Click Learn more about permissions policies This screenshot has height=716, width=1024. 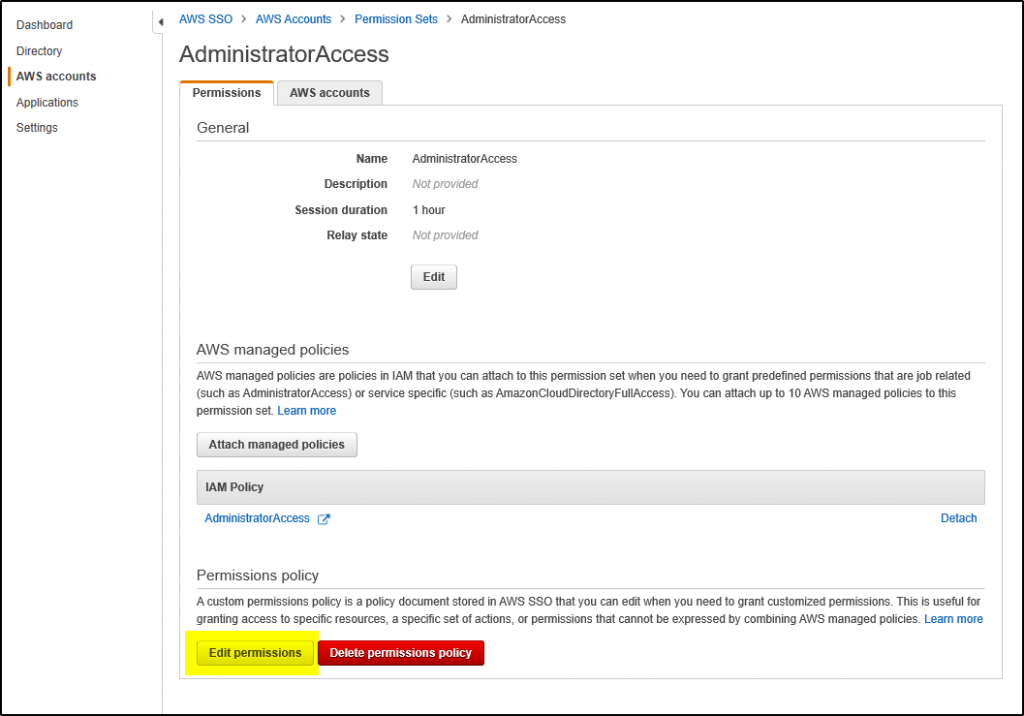pos(953,618)
